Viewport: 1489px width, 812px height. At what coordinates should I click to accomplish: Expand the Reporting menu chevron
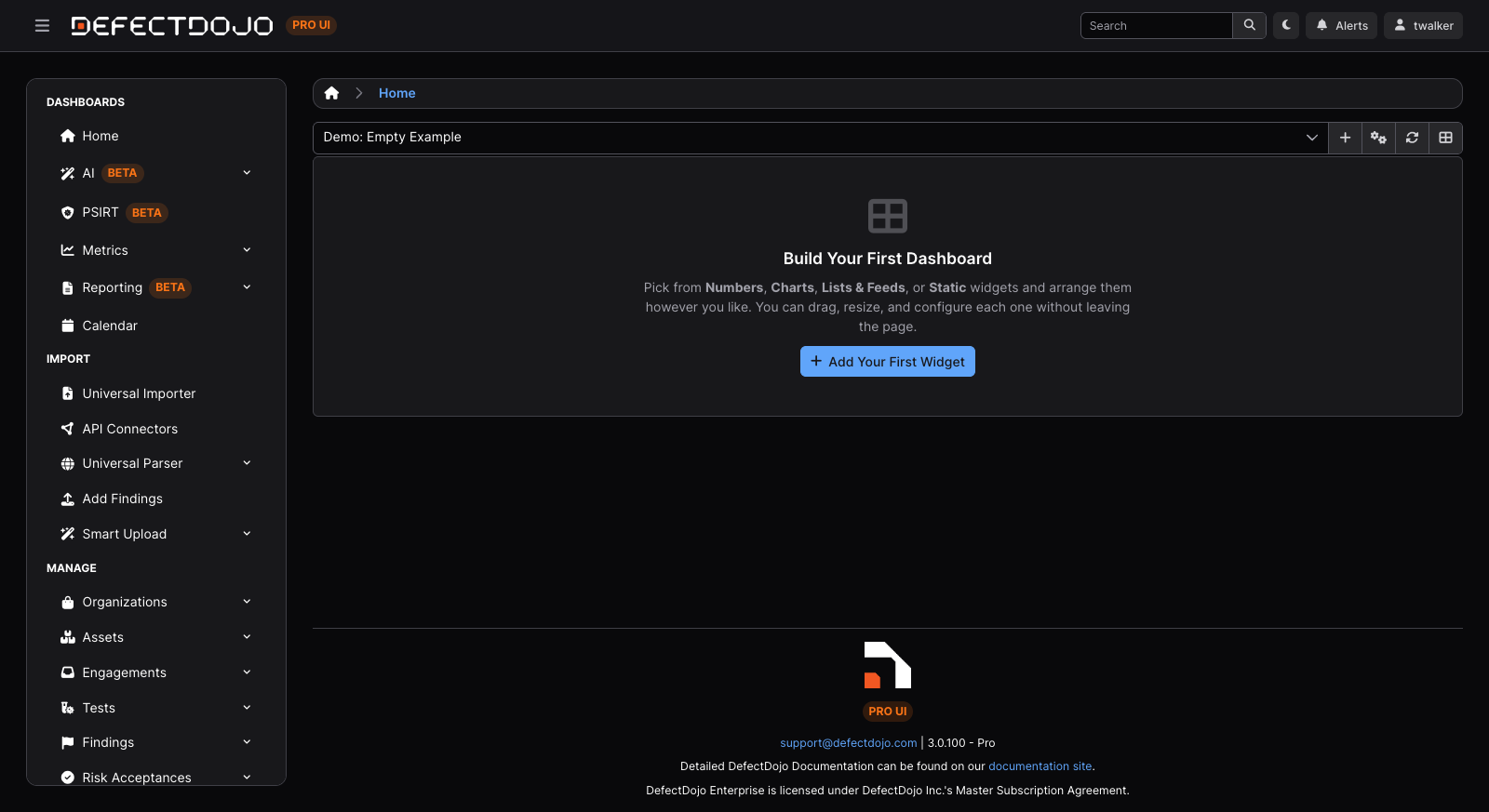pos(247,287)
